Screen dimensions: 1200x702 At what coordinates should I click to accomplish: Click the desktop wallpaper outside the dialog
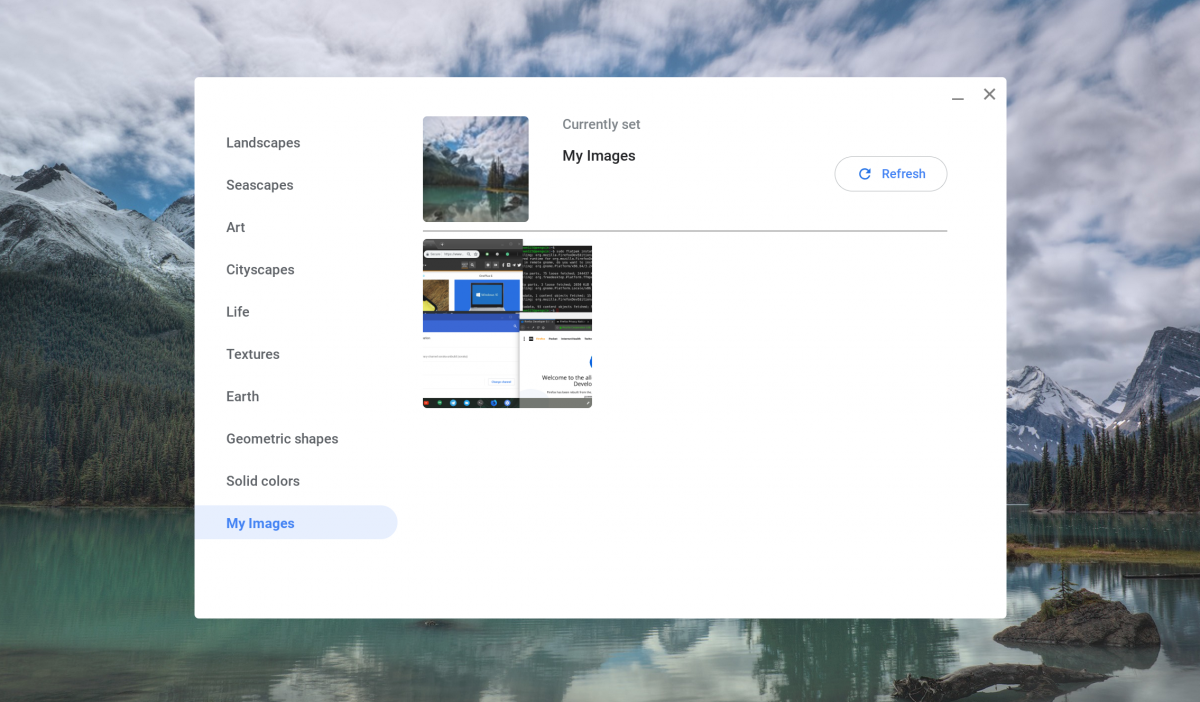pos(100,400)
